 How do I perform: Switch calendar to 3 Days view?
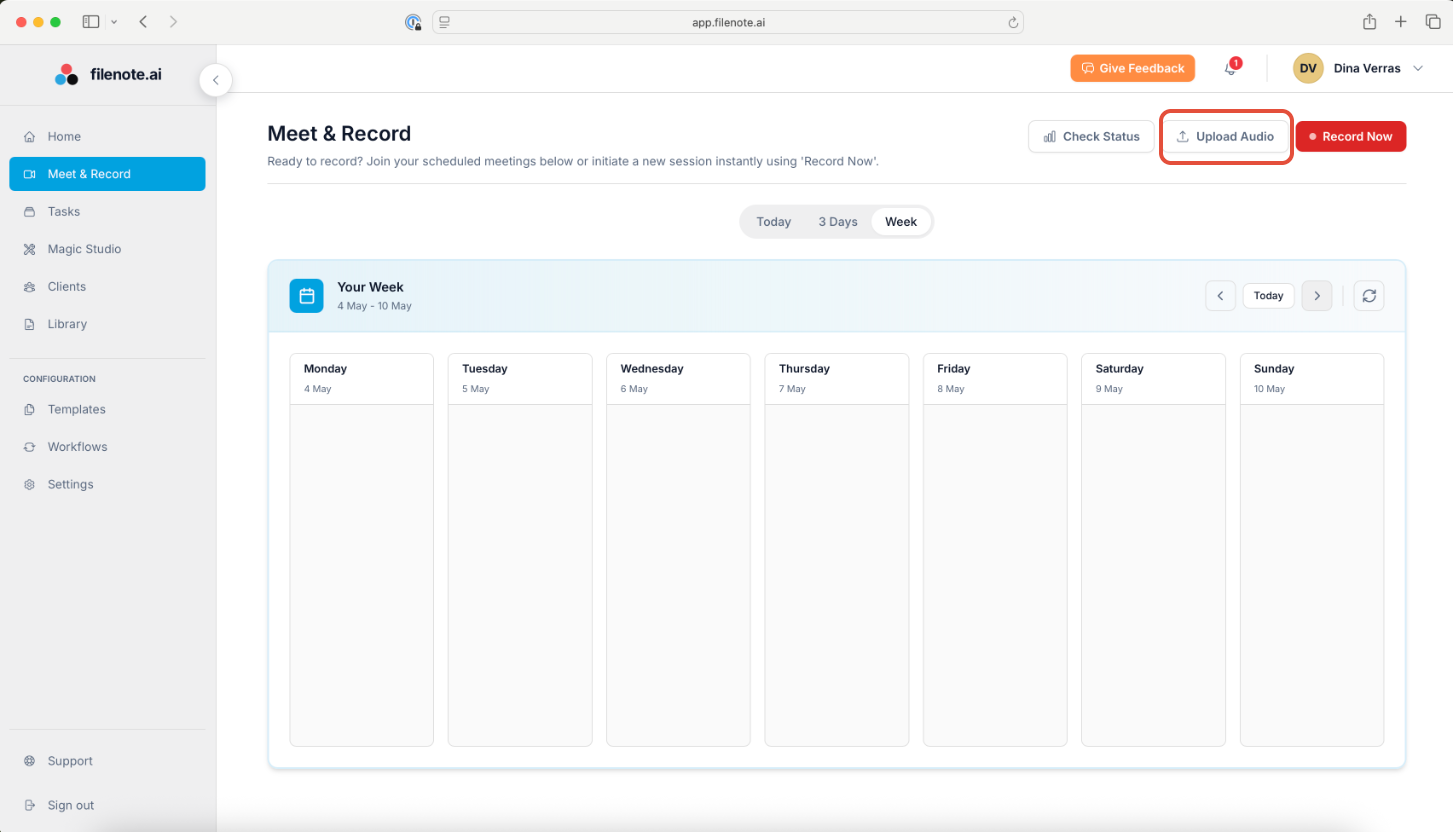click(x=837, y=222)
